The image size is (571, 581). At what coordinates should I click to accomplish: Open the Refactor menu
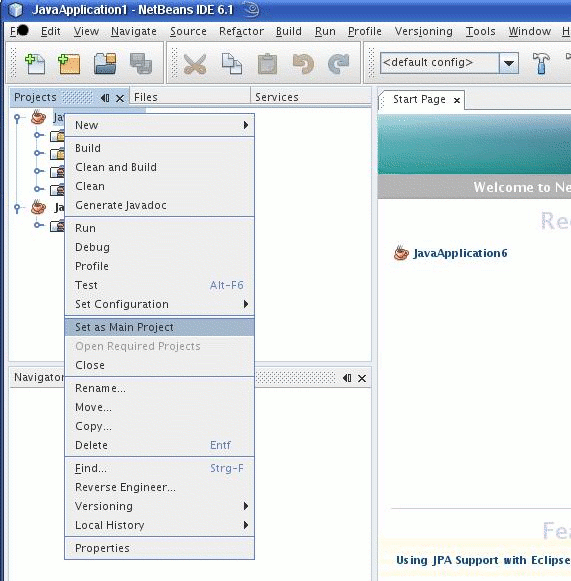241,31
